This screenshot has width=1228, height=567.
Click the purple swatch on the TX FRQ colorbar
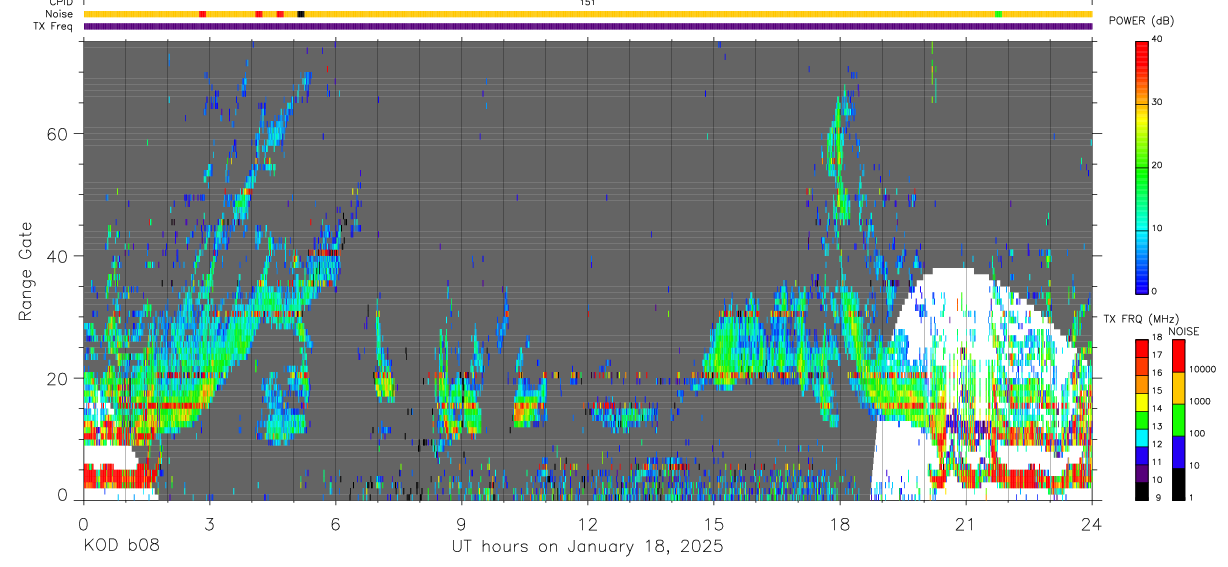pyautogui.click(x=1141, y=474)
